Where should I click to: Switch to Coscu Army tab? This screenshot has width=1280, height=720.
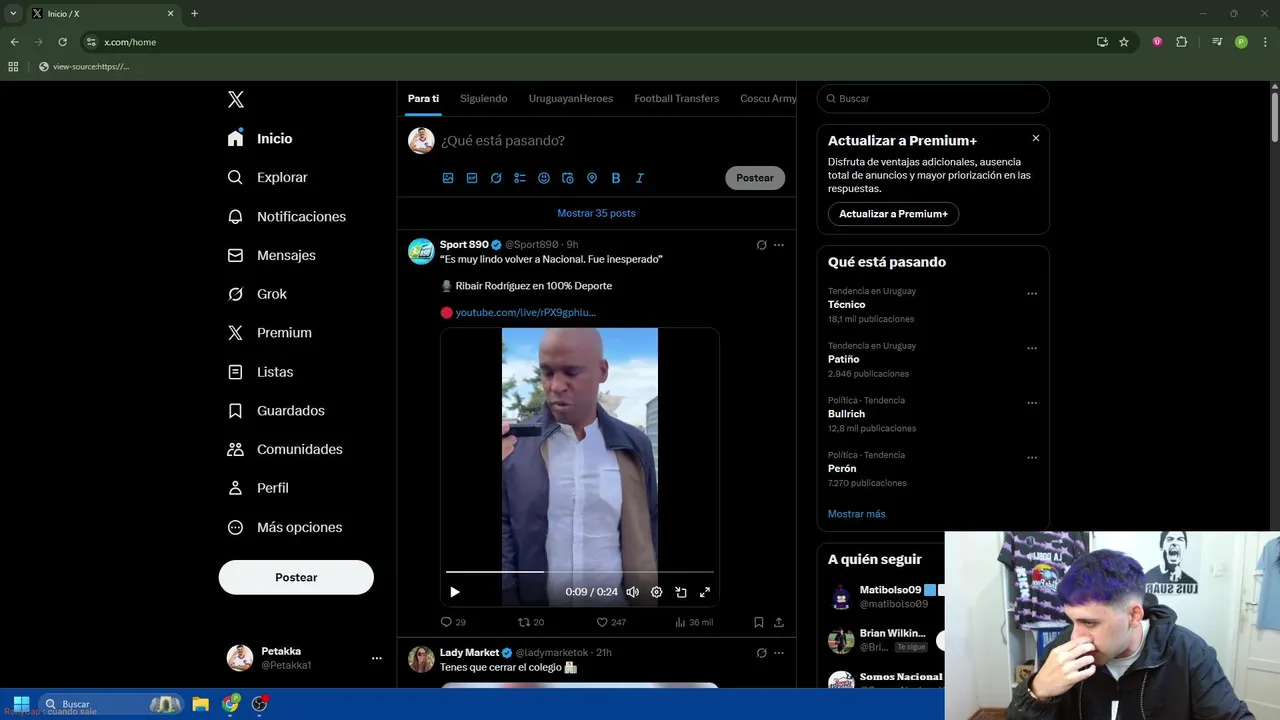[x=768, y=98]
